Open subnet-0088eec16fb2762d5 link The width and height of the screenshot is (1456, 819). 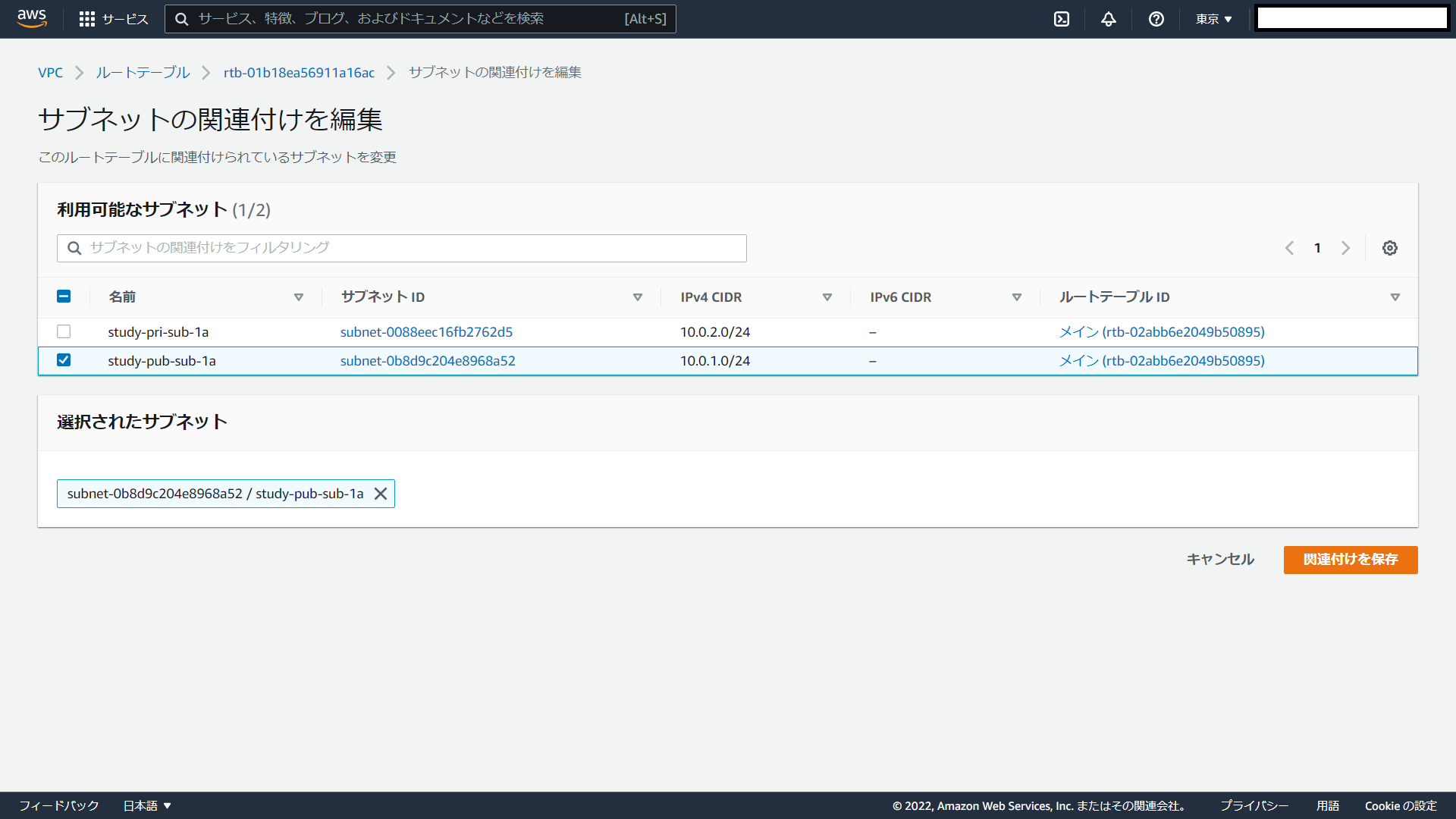point(426,332)
